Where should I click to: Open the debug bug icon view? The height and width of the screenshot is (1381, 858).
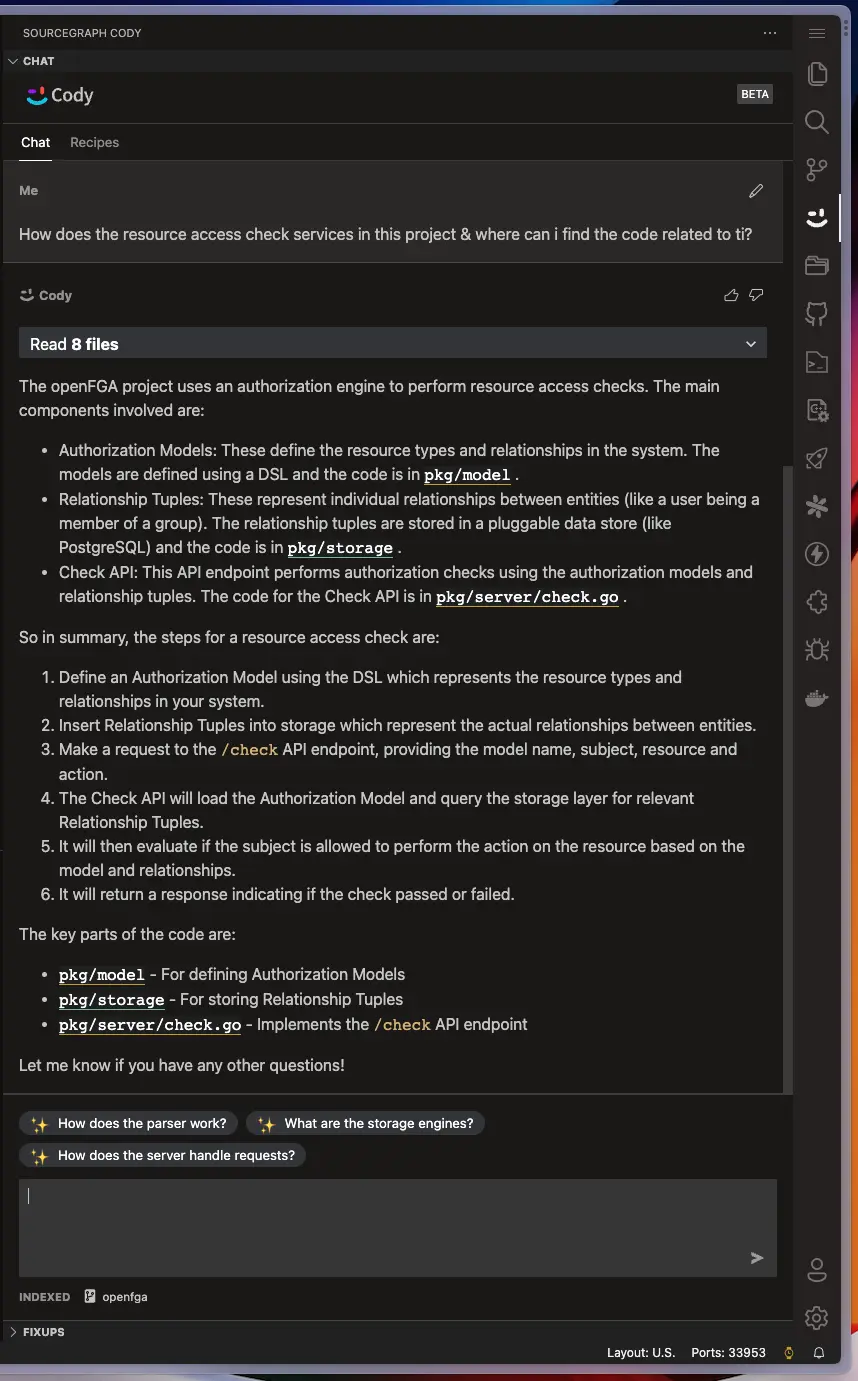click(817, 650)
